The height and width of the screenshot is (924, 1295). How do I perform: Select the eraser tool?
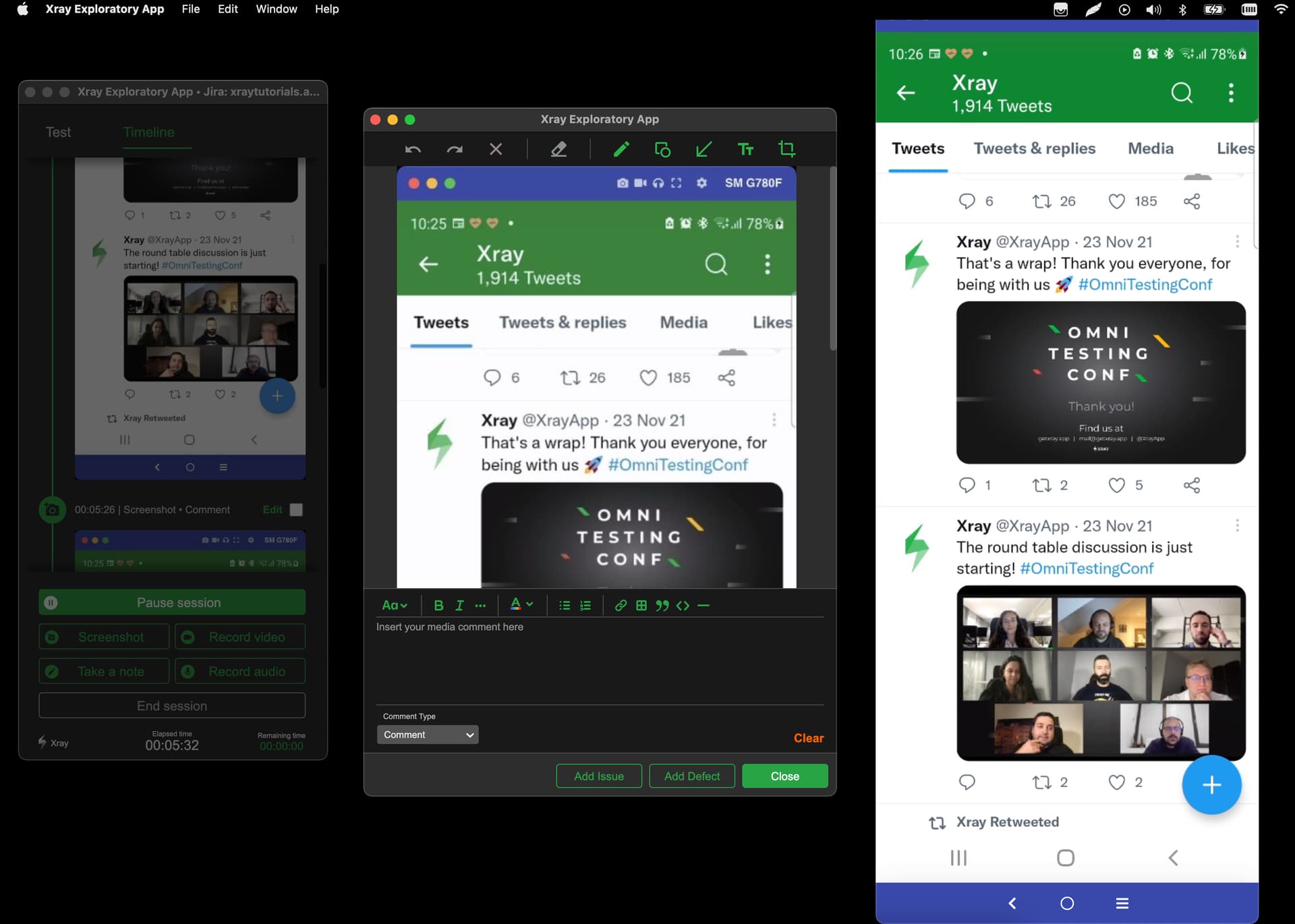(x=558, y=149)
